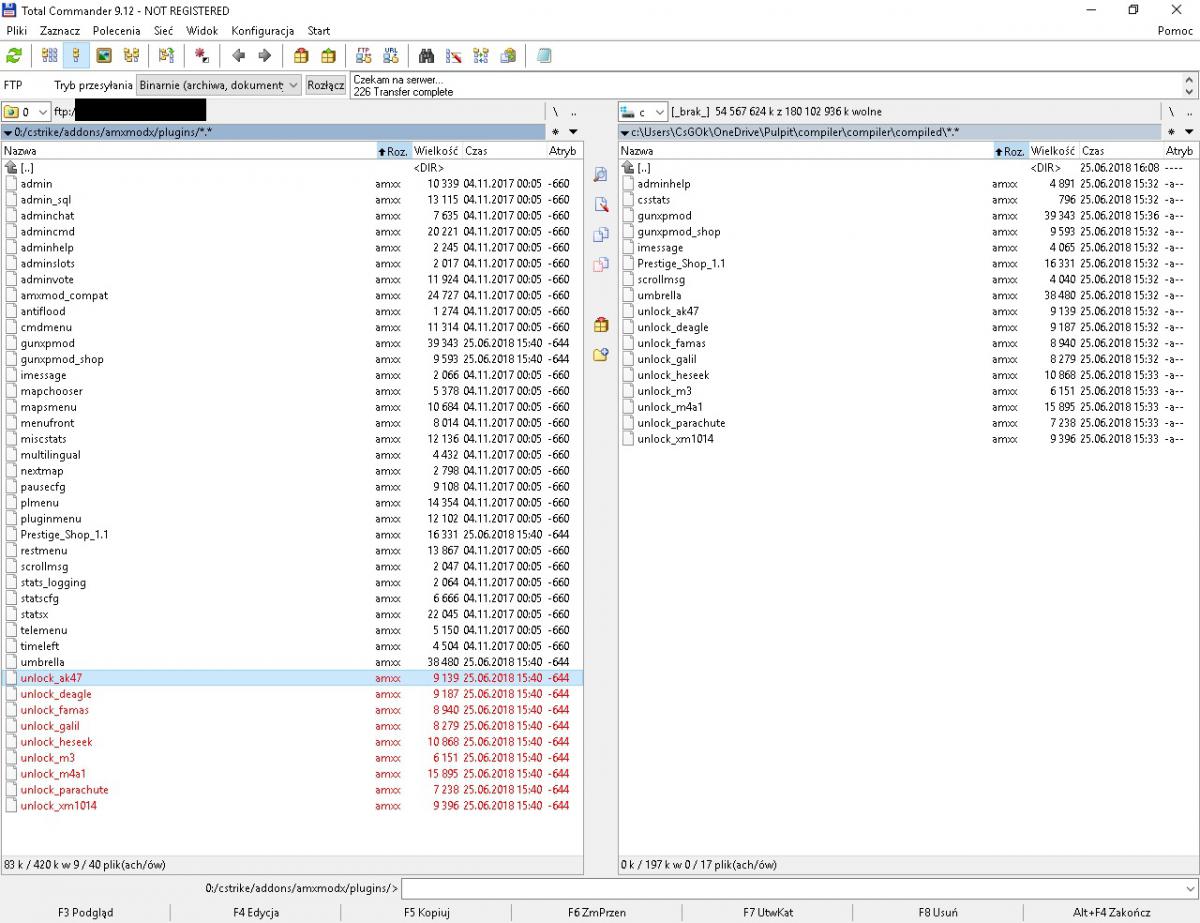Open right panel directory history arrow
The height and width of the screenshot is (923, 1200).
(x=1189, y=132)
